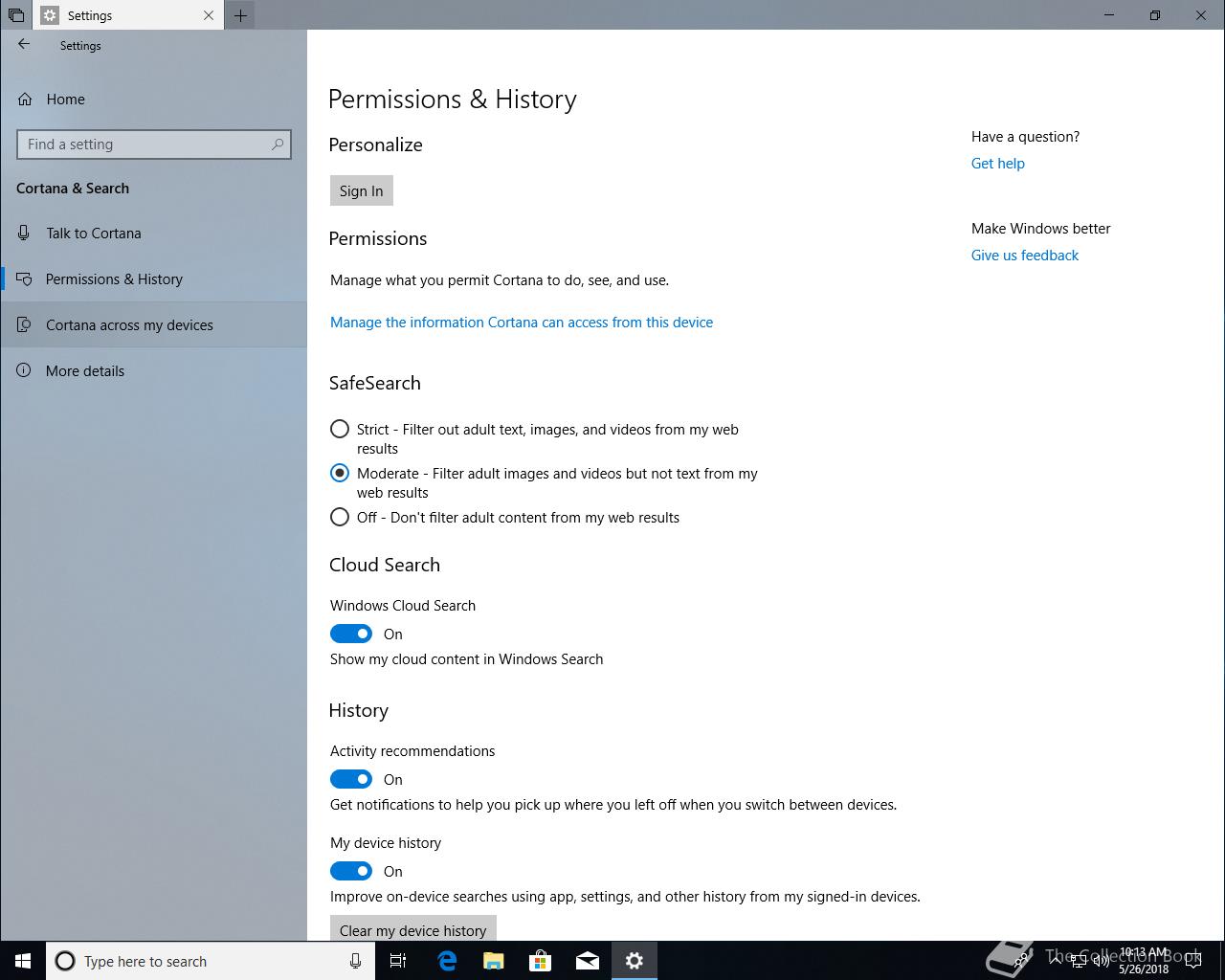Open the Get help link
The width and height of the screenshot is (1225, 980).
998,164
